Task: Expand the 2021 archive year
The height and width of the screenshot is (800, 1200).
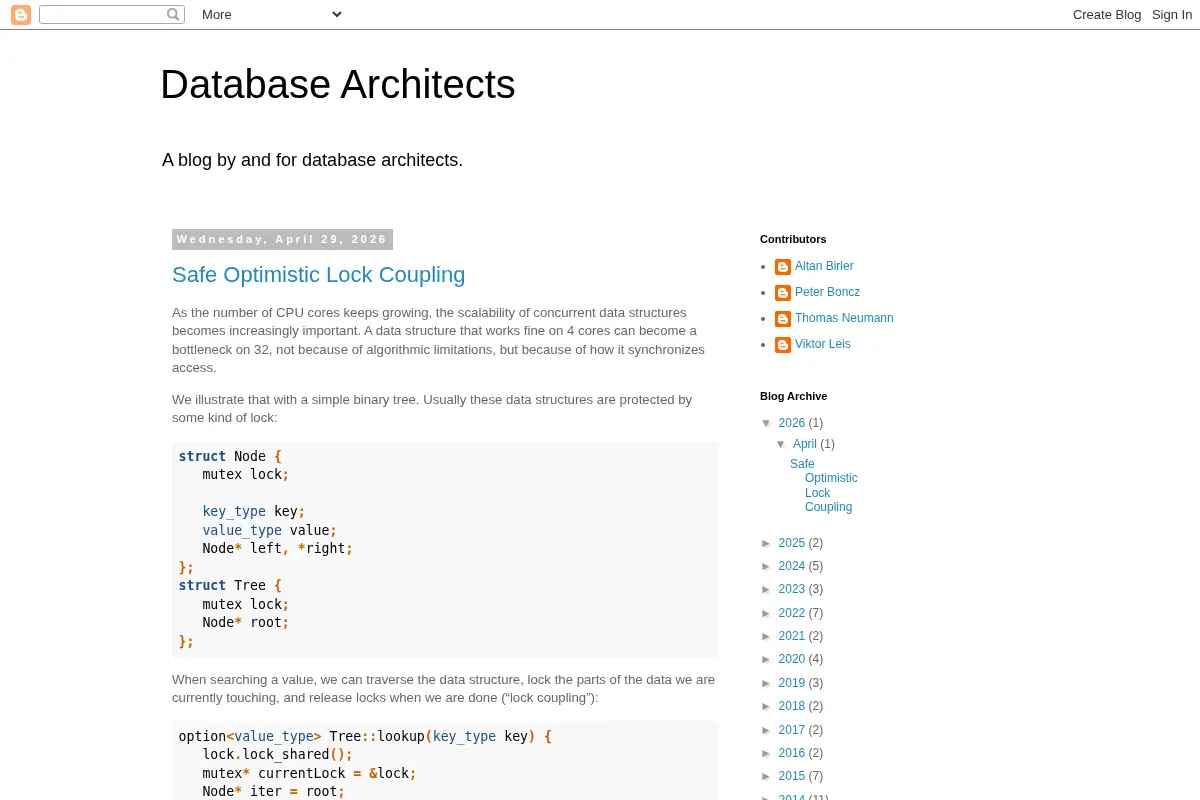Action: [767, 637]
